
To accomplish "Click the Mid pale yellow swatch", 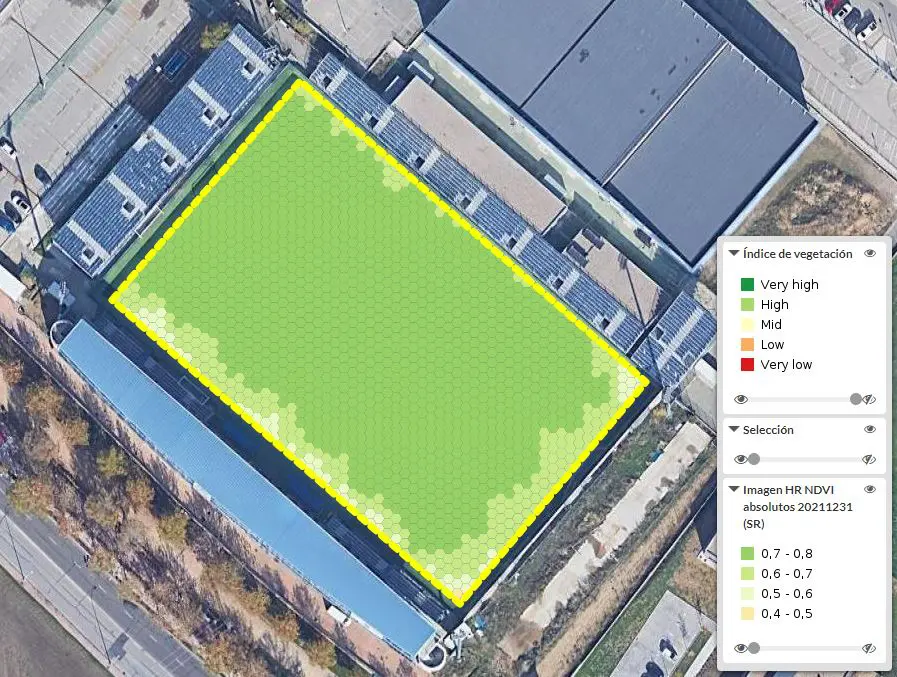I will point(747,324).
